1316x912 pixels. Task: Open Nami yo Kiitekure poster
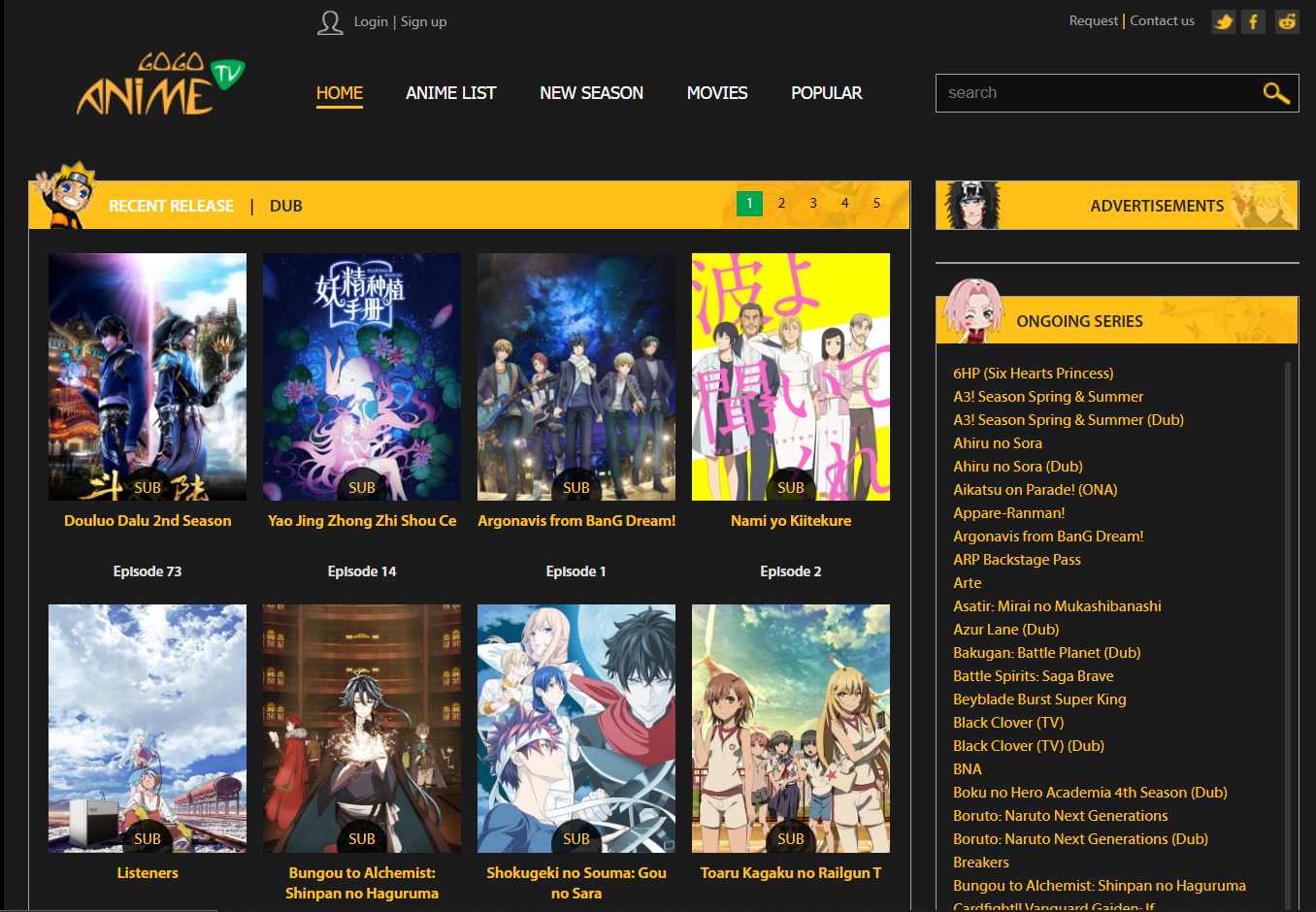[x=791, y=376]
